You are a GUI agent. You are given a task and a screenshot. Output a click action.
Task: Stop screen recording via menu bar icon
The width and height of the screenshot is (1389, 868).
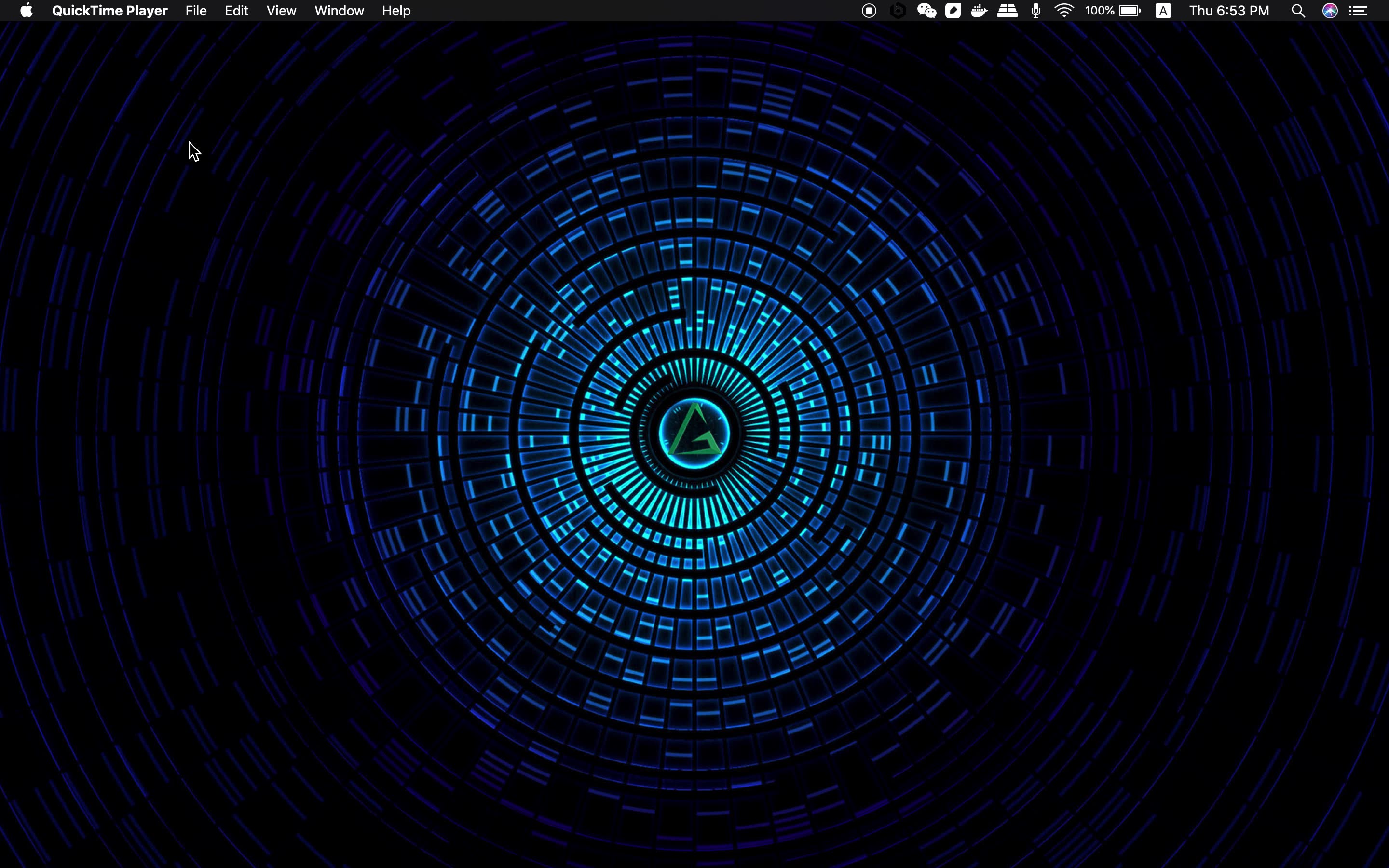[x=869, y=10]
